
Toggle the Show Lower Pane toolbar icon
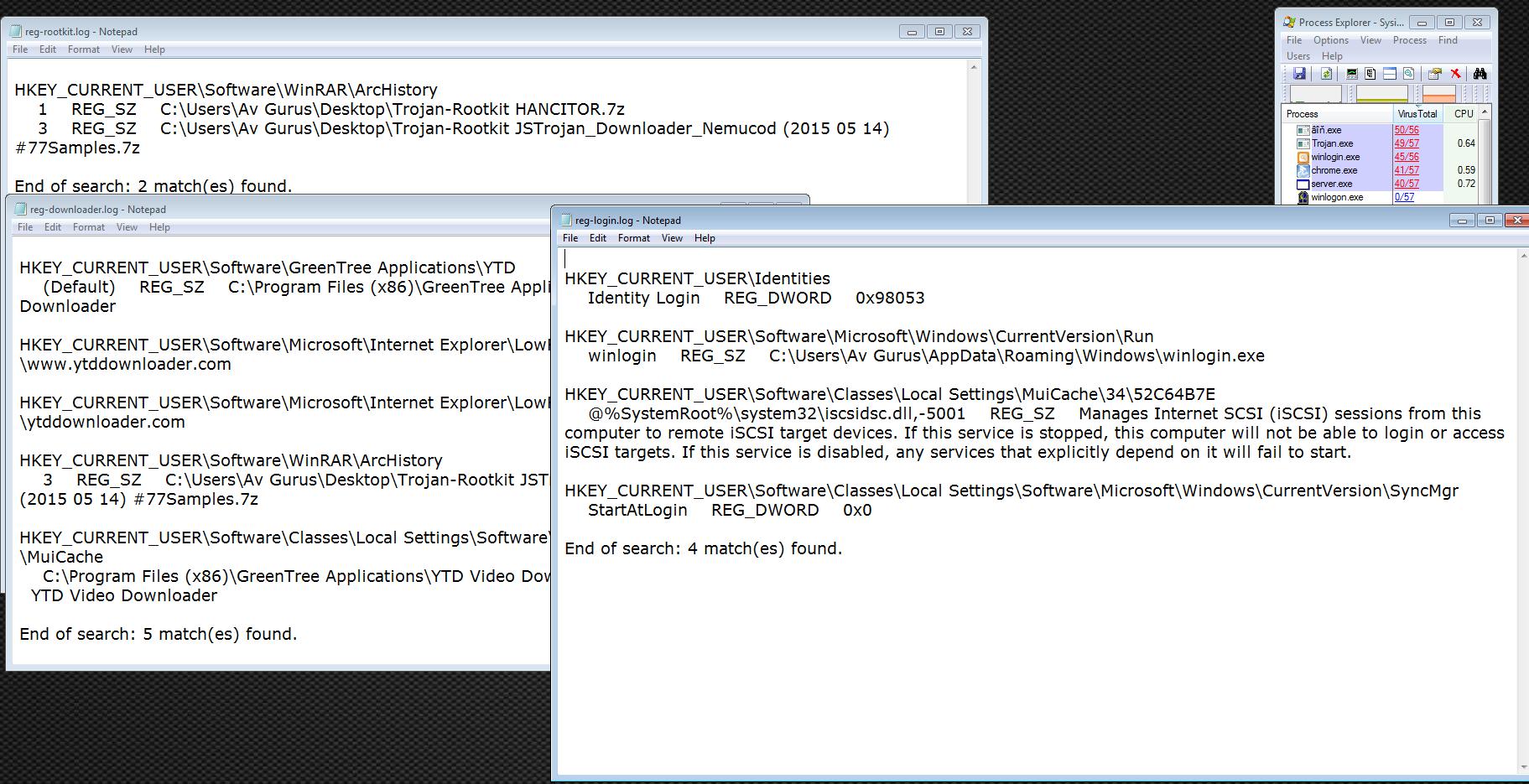[x=1389, y=74]
